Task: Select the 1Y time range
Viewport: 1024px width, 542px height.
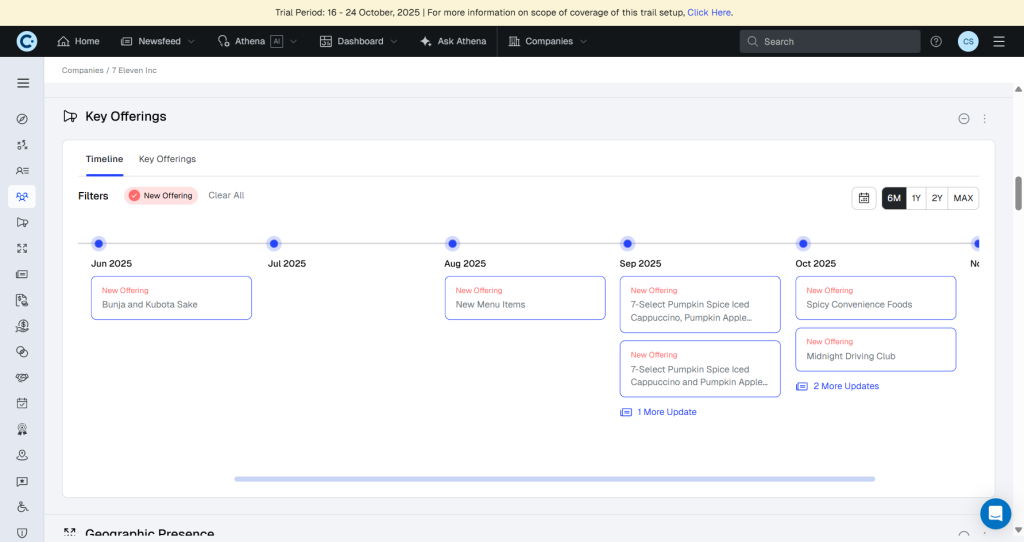Action: click(x=916, y=198)
